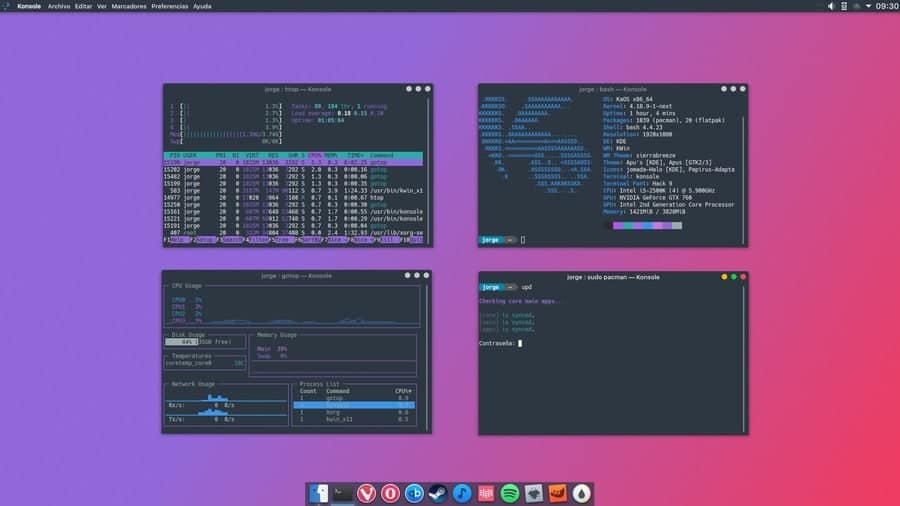The height and width of the screenshot is (506, 900).
Task: Click the F4 Filter button in htop
Action: pyautogui.click(x=257, y=240)
